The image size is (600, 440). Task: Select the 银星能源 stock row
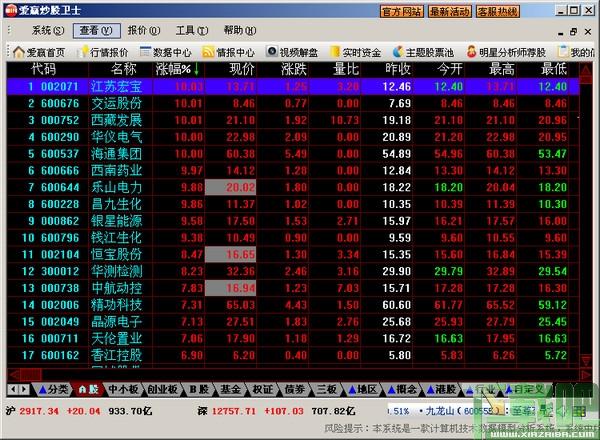click(293, 221)
